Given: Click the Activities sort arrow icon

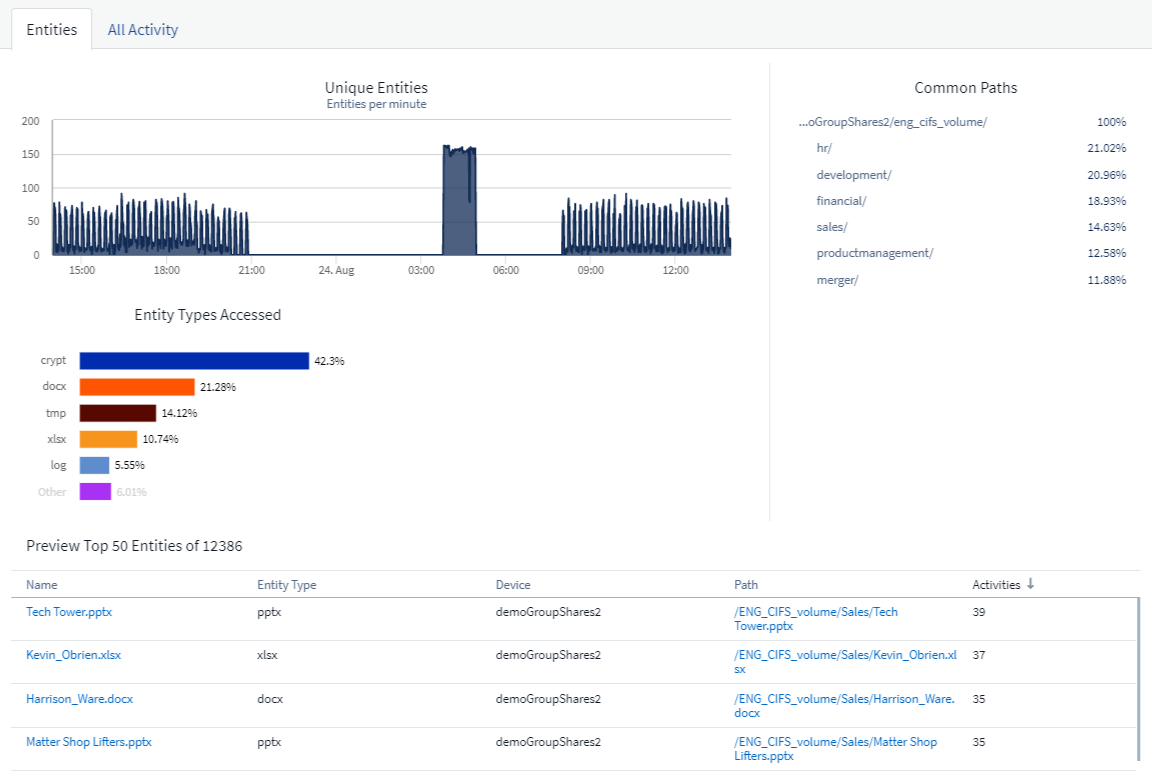Looking at the screenshot, I should [1031, 584].
